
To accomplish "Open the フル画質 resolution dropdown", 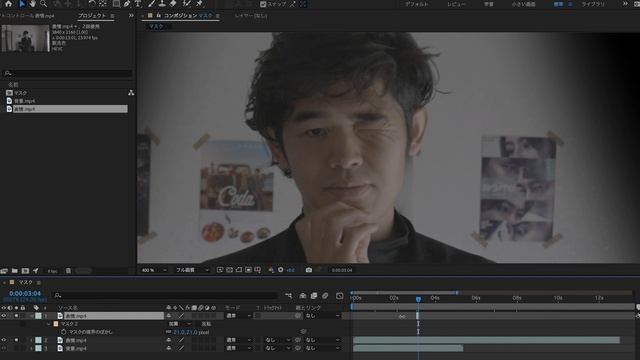I will (x=192, y=270).
